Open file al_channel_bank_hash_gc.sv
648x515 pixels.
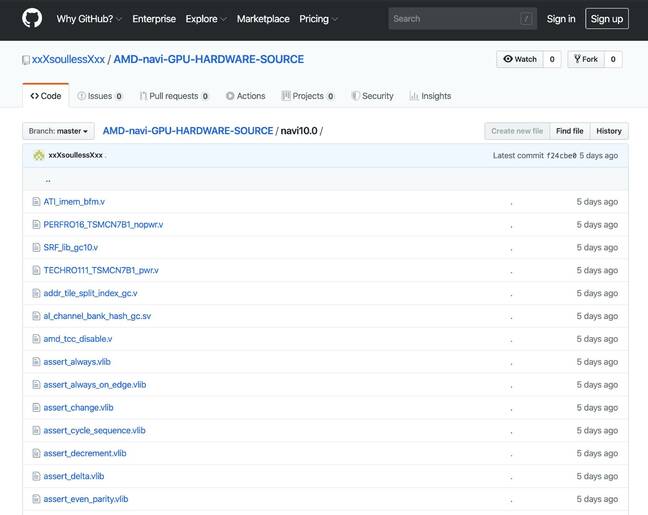[x=97, y=316]
